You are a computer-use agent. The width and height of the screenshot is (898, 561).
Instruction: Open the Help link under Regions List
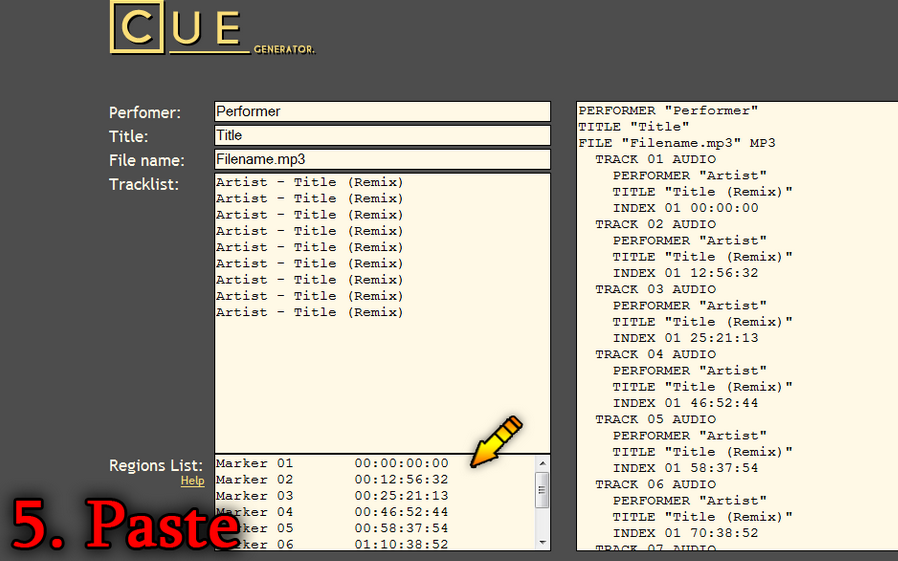[192, 481]
